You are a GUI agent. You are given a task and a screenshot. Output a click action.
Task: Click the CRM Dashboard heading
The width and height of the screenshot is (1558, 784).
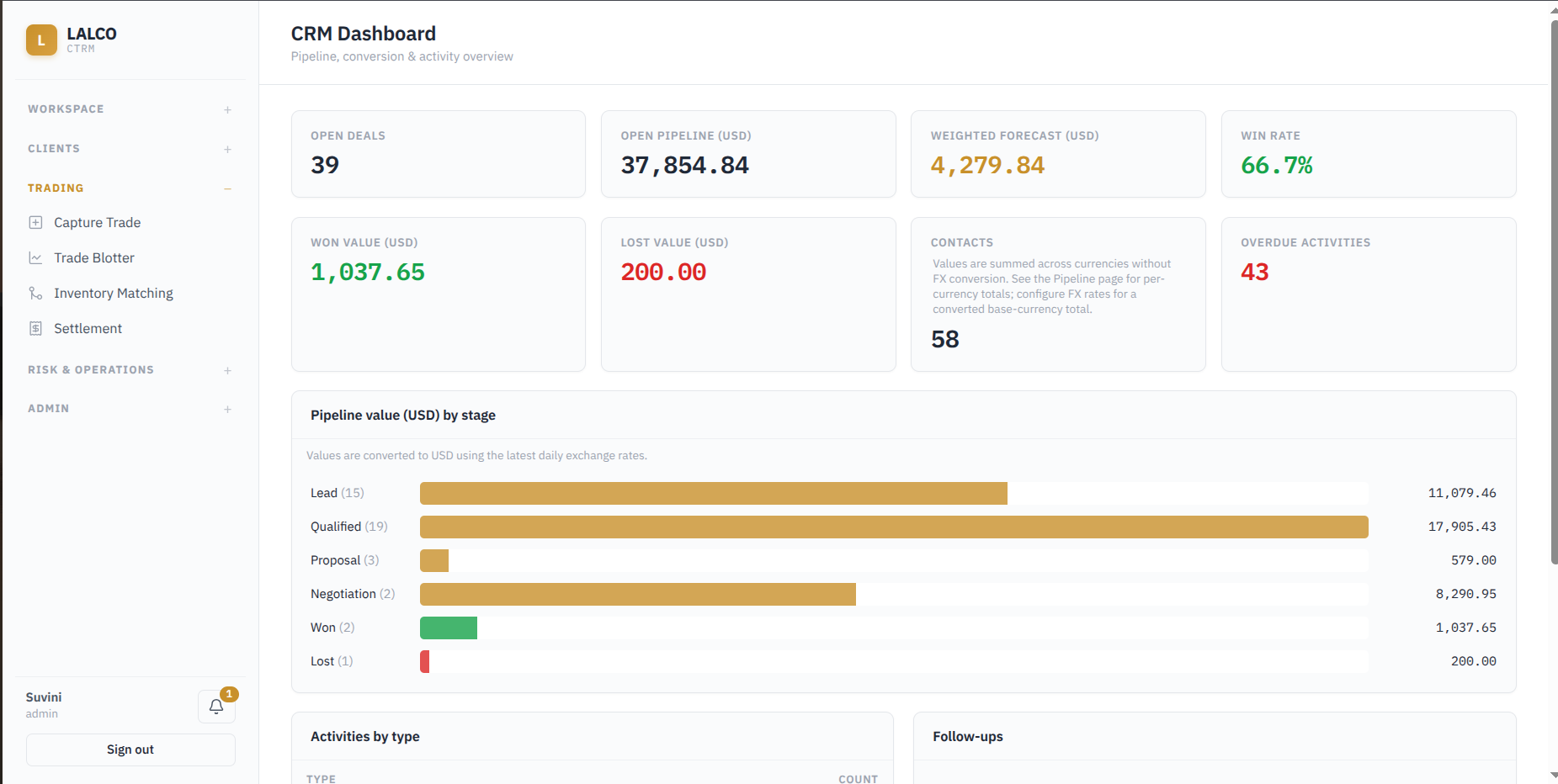[364, 34]
